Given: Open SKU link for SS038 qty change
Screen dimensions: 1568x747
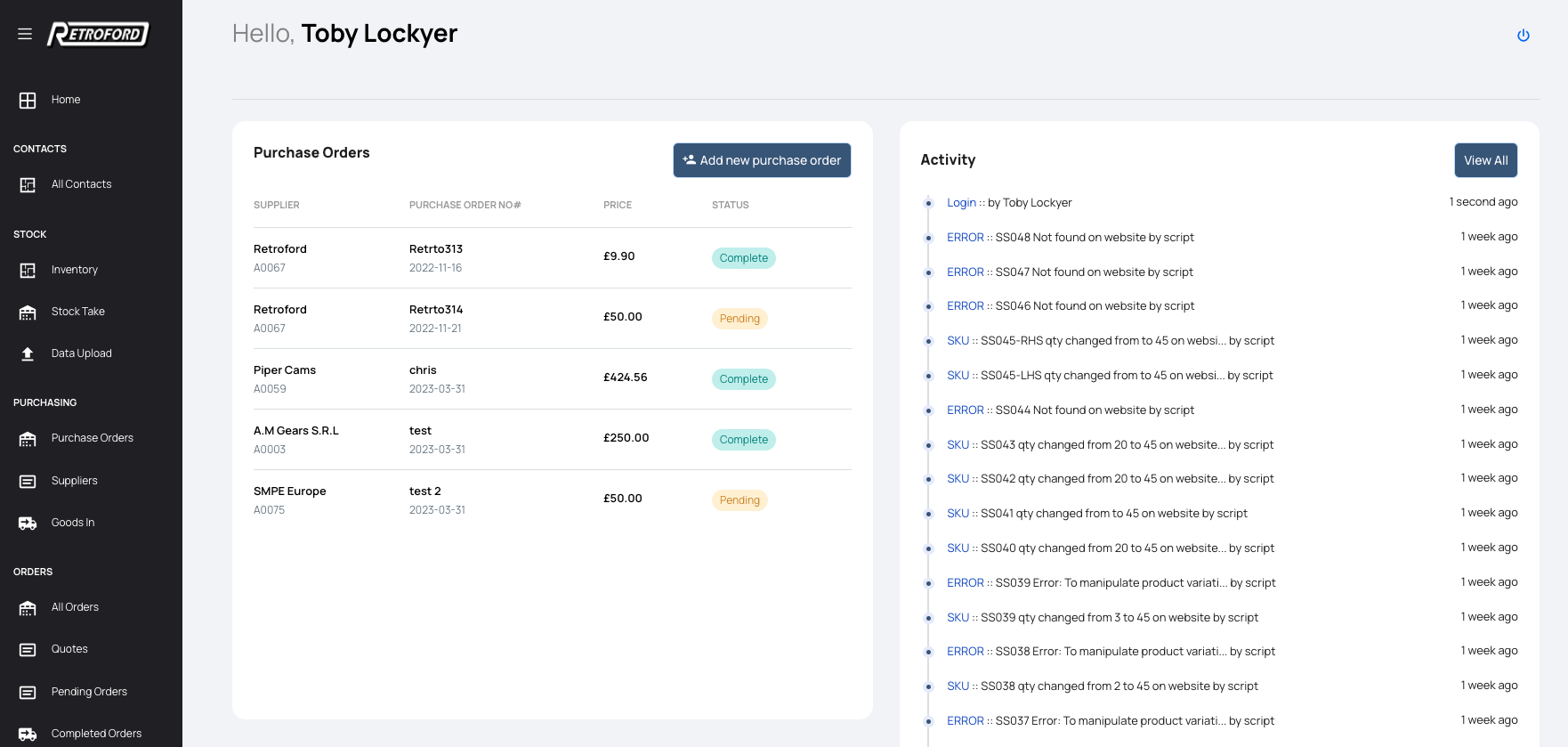Looking at the screenshot, I should (958, 686).
